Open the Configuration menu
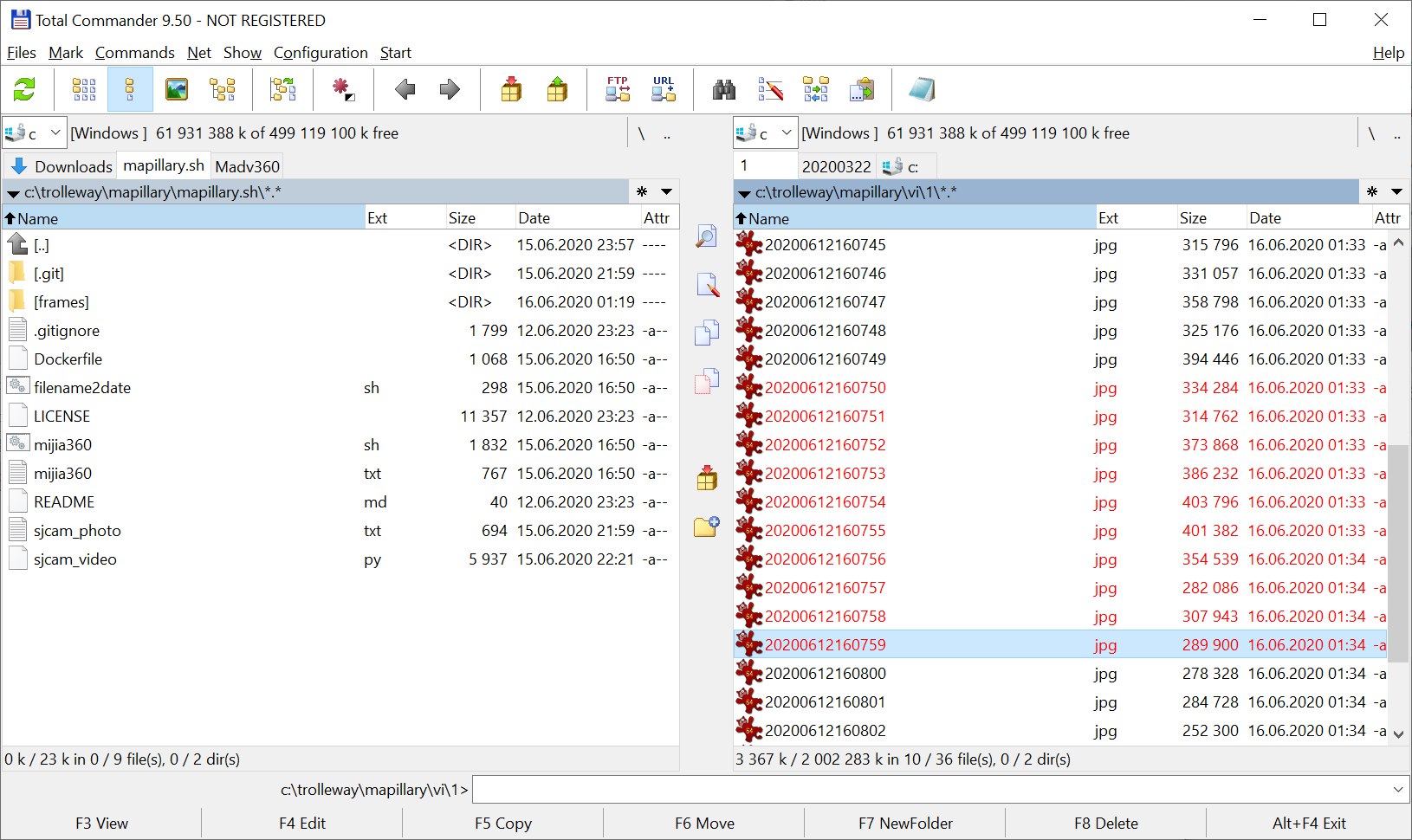The width and height of the screenshot is (1412, 840). coord(321,53)
